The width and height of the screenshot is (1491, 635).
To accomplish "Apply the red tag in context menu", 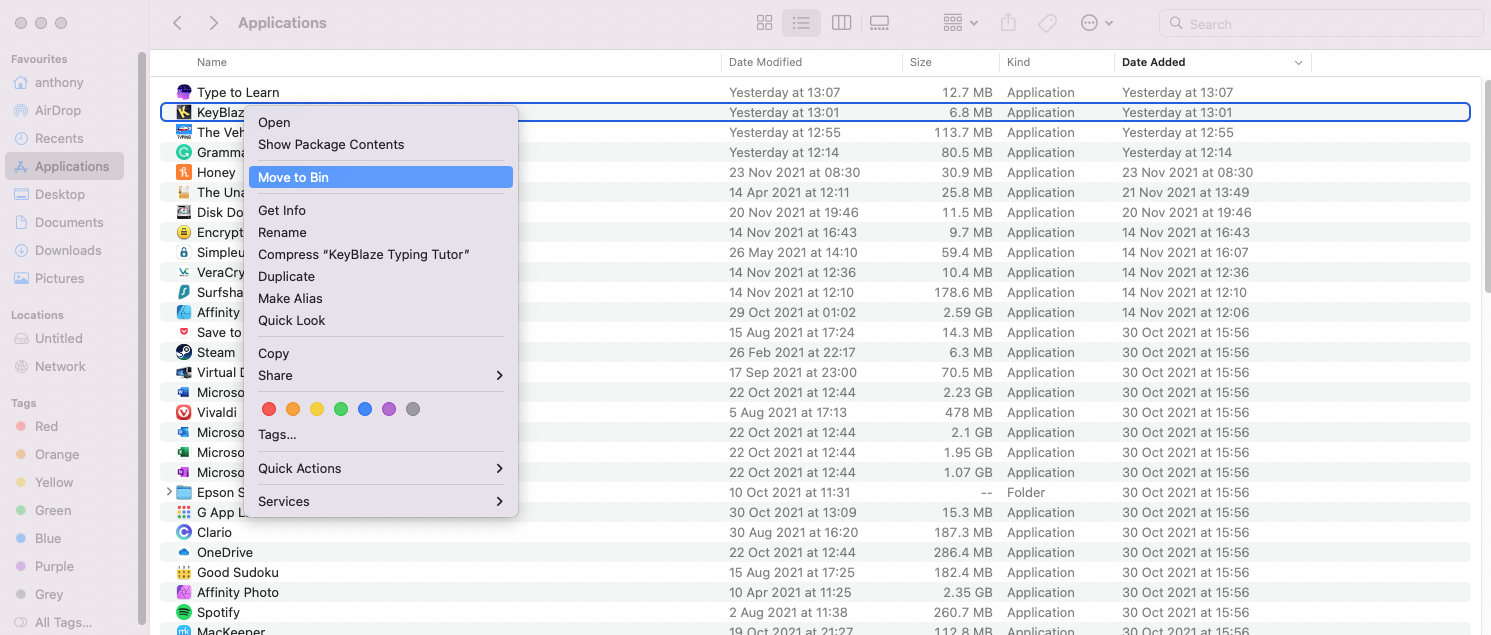I will pyautogui.click(x=269, y=409).
